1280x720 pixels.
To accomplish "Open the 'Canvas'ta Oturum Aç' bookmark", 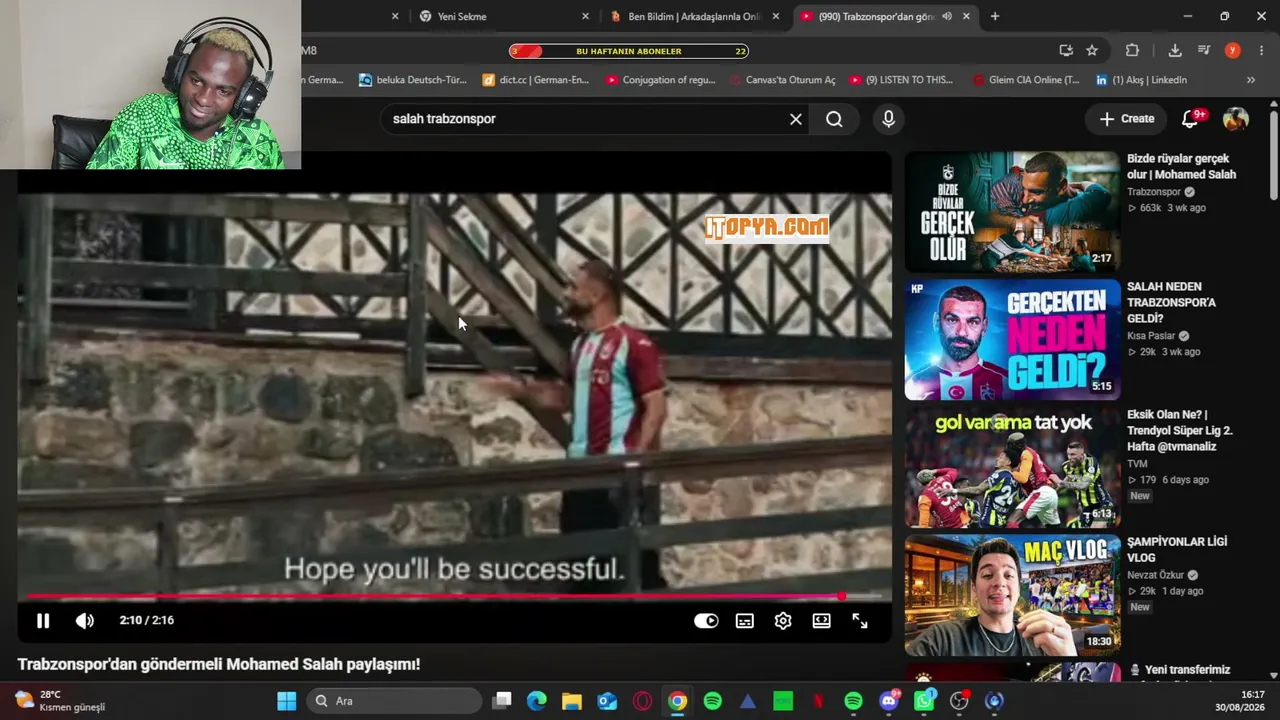I will point(782,80).
